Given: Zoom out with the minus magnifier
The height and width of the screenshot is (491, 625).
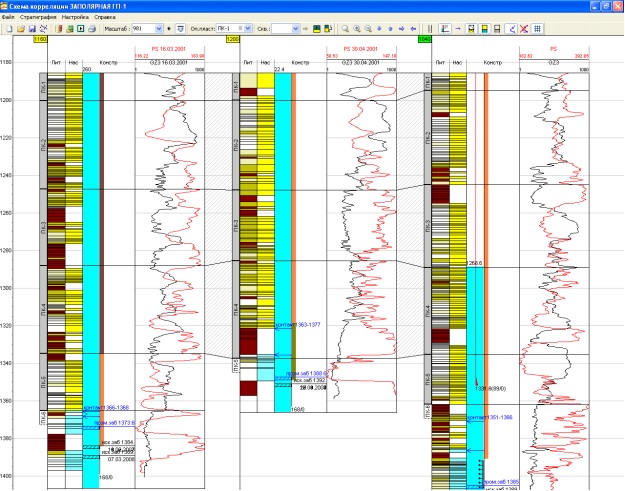Looking at the screenshot, I should (x=368, y=29).
